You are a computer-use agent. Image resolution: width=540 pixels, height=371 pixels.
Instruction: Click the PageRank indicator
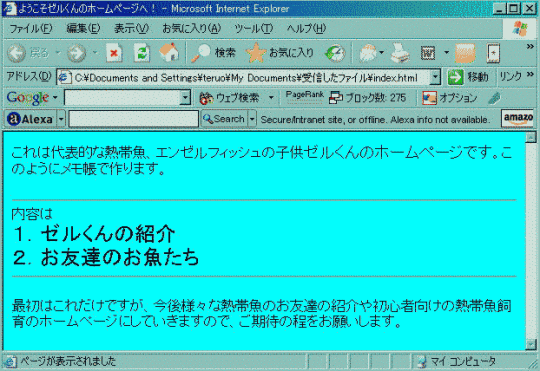pyautogui.click(x=304, y=97)
